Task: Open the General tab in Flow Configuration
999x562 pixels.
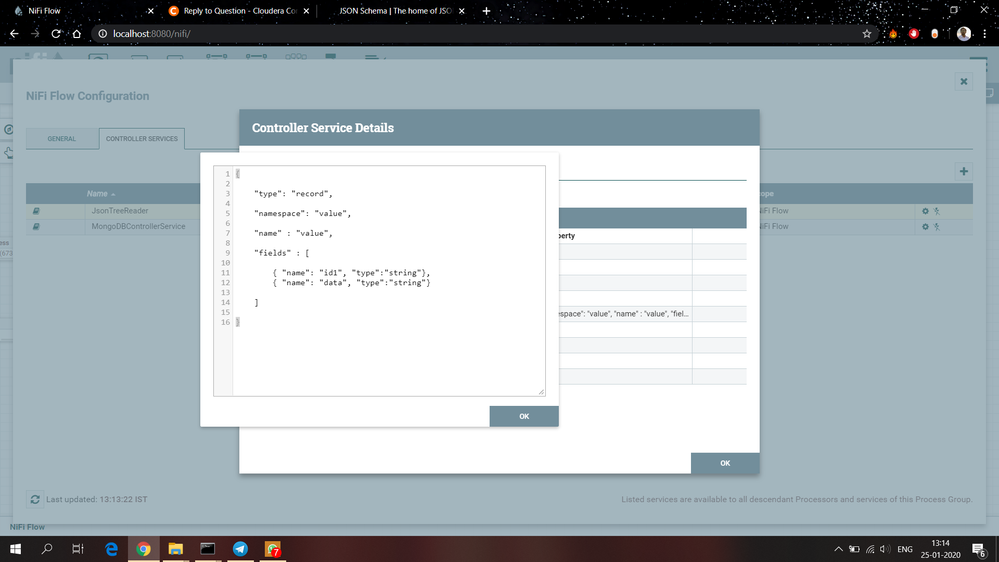Action: click(62, 139)
